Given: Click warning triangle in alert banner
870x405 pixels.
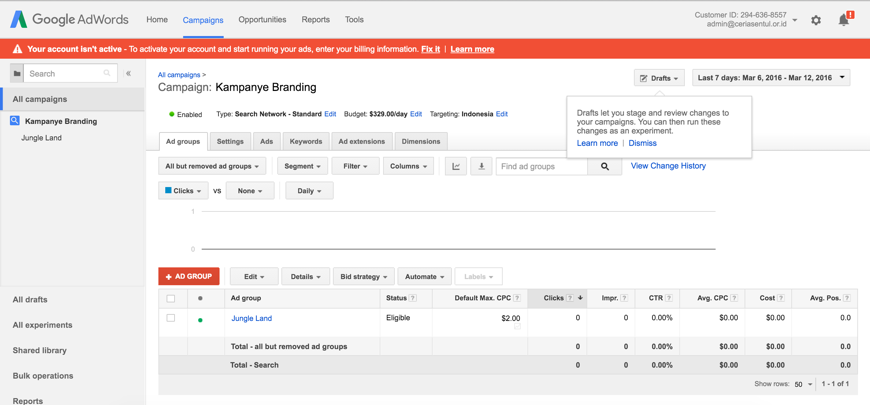Looking at the screenshot, I should point(18,49).
